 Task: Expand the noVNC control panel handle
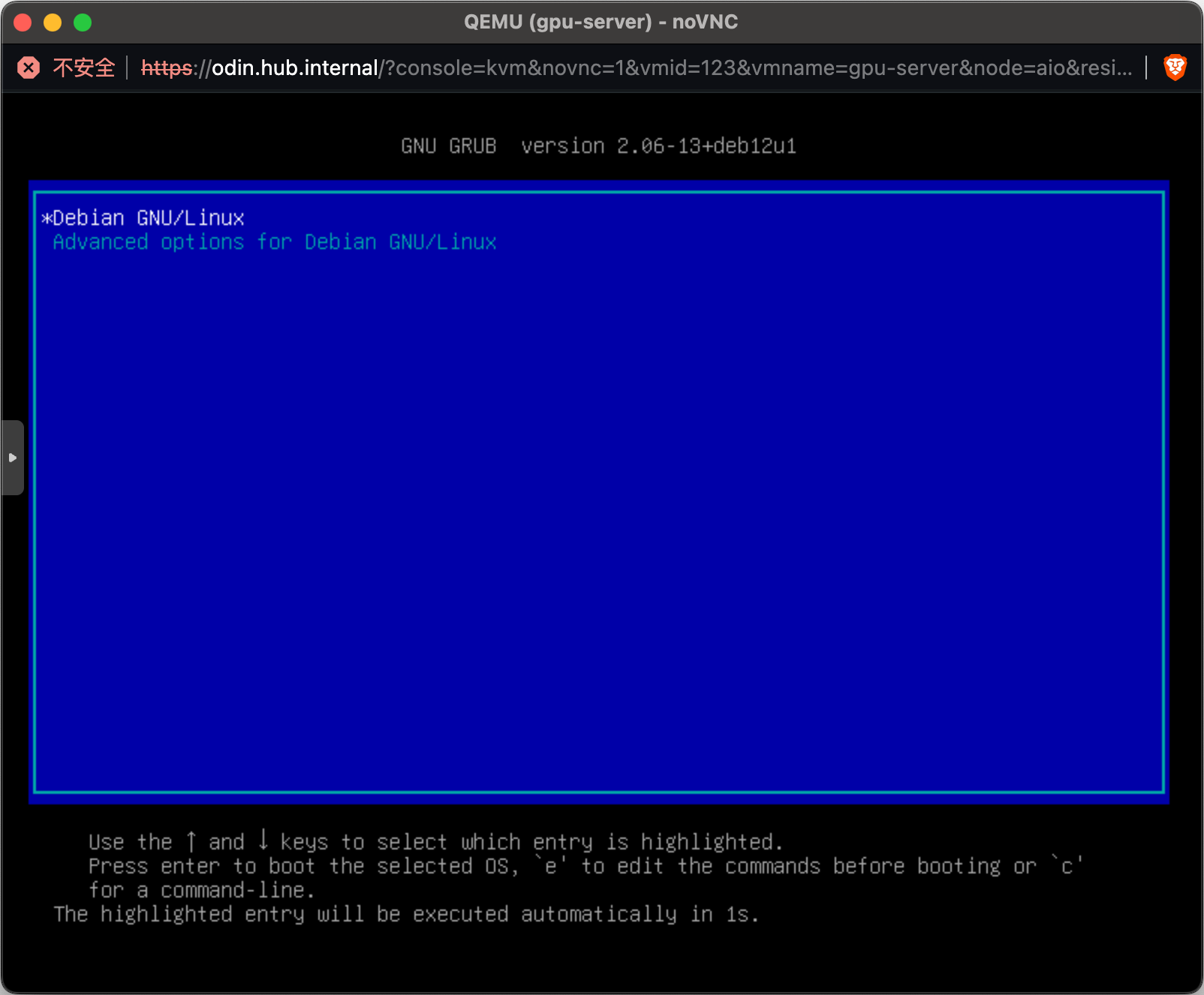pyautogui.click(x=12, y=458)
